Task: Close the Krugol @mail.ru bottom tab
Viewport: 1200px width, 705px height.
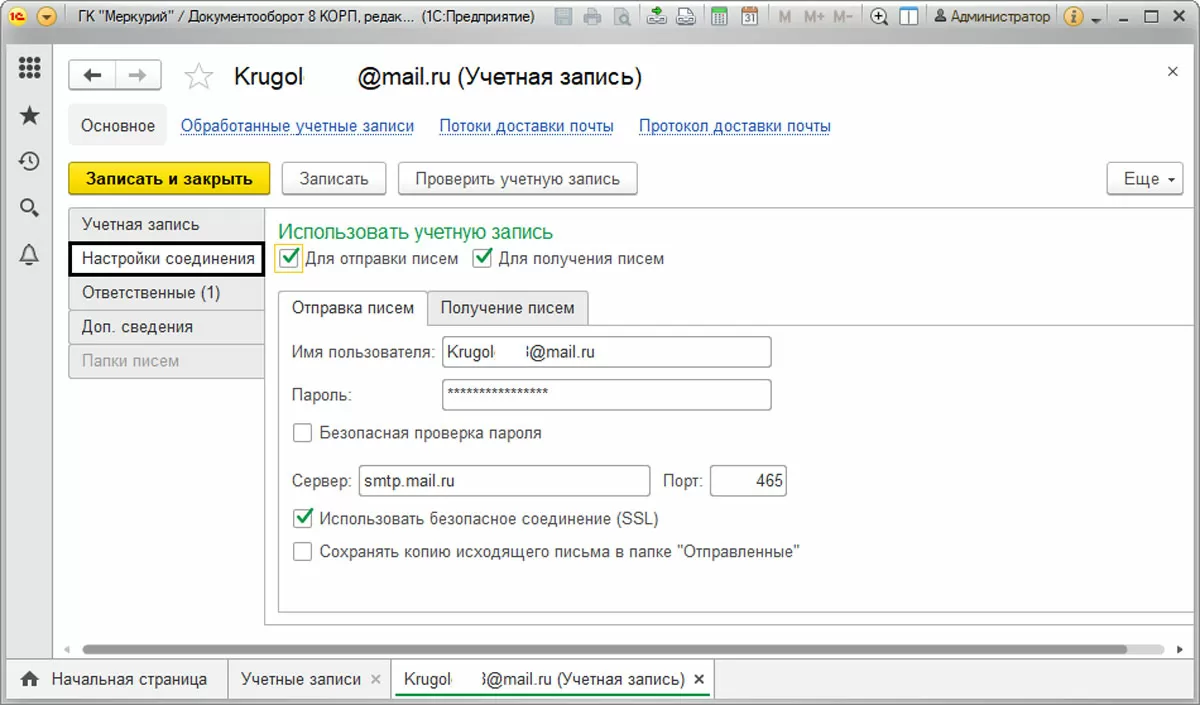Action: pos(700,680)
